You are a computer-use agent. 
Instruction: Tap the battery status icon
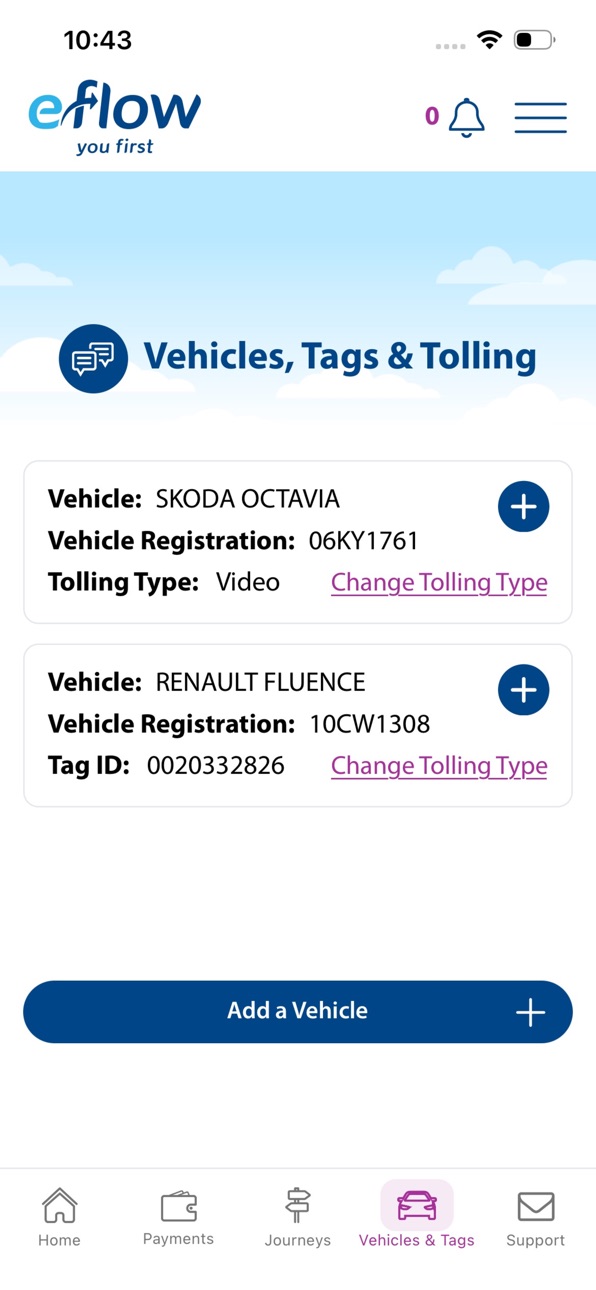534,40
